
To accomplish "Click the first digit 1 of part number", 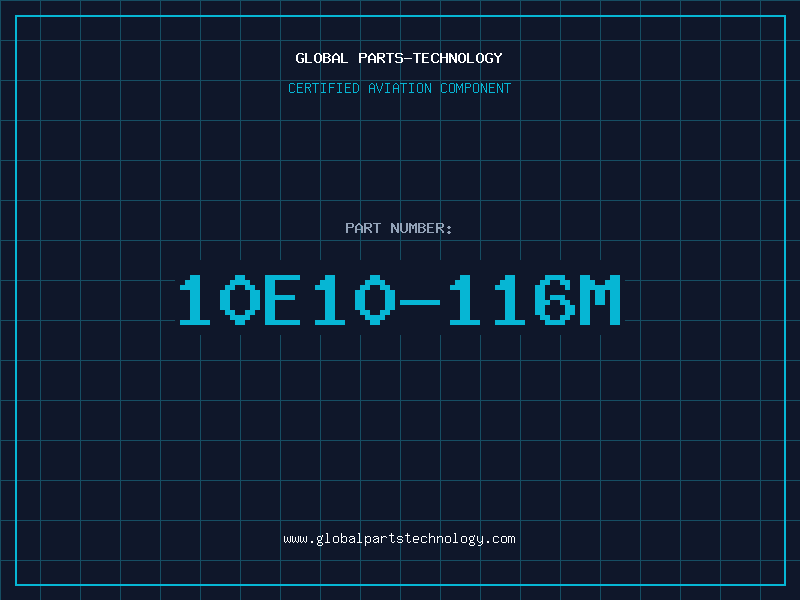I will pos(194,299).
